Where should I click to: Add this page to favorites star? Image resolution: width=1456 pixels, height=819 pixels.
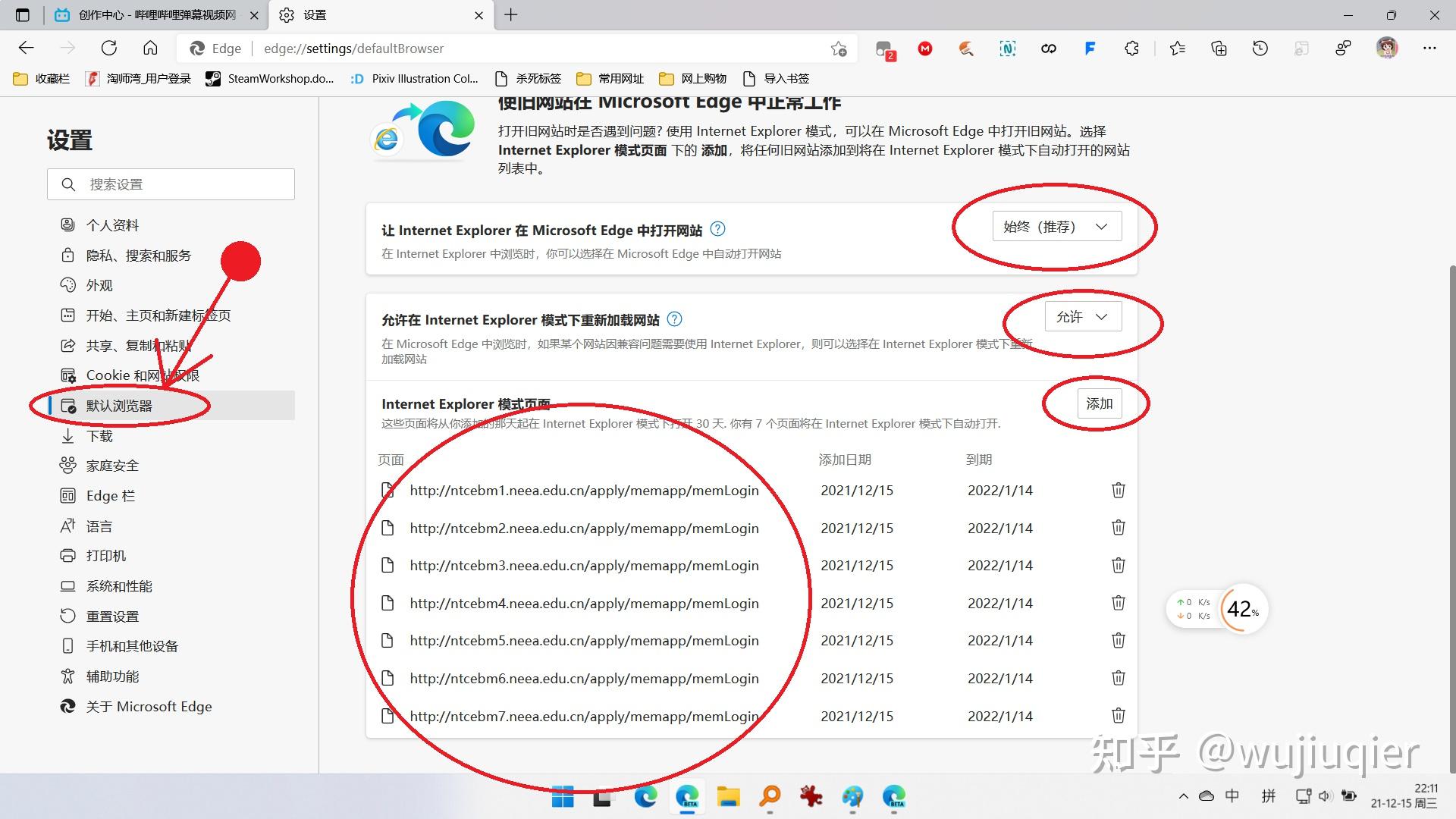click(838, 49)
